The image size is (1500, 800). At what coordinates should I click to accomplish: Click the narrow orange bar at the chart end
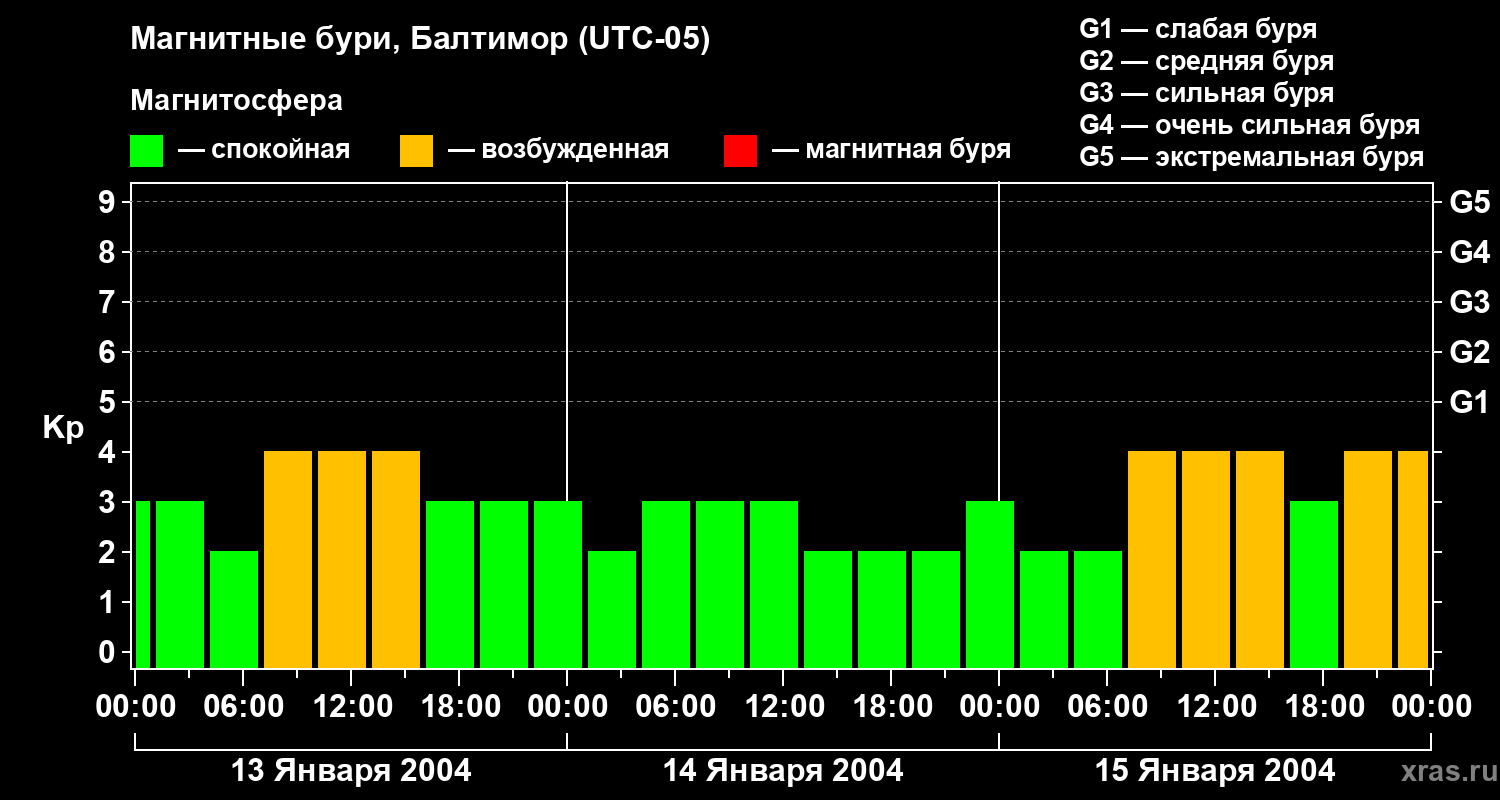(x=1413, y=559)
